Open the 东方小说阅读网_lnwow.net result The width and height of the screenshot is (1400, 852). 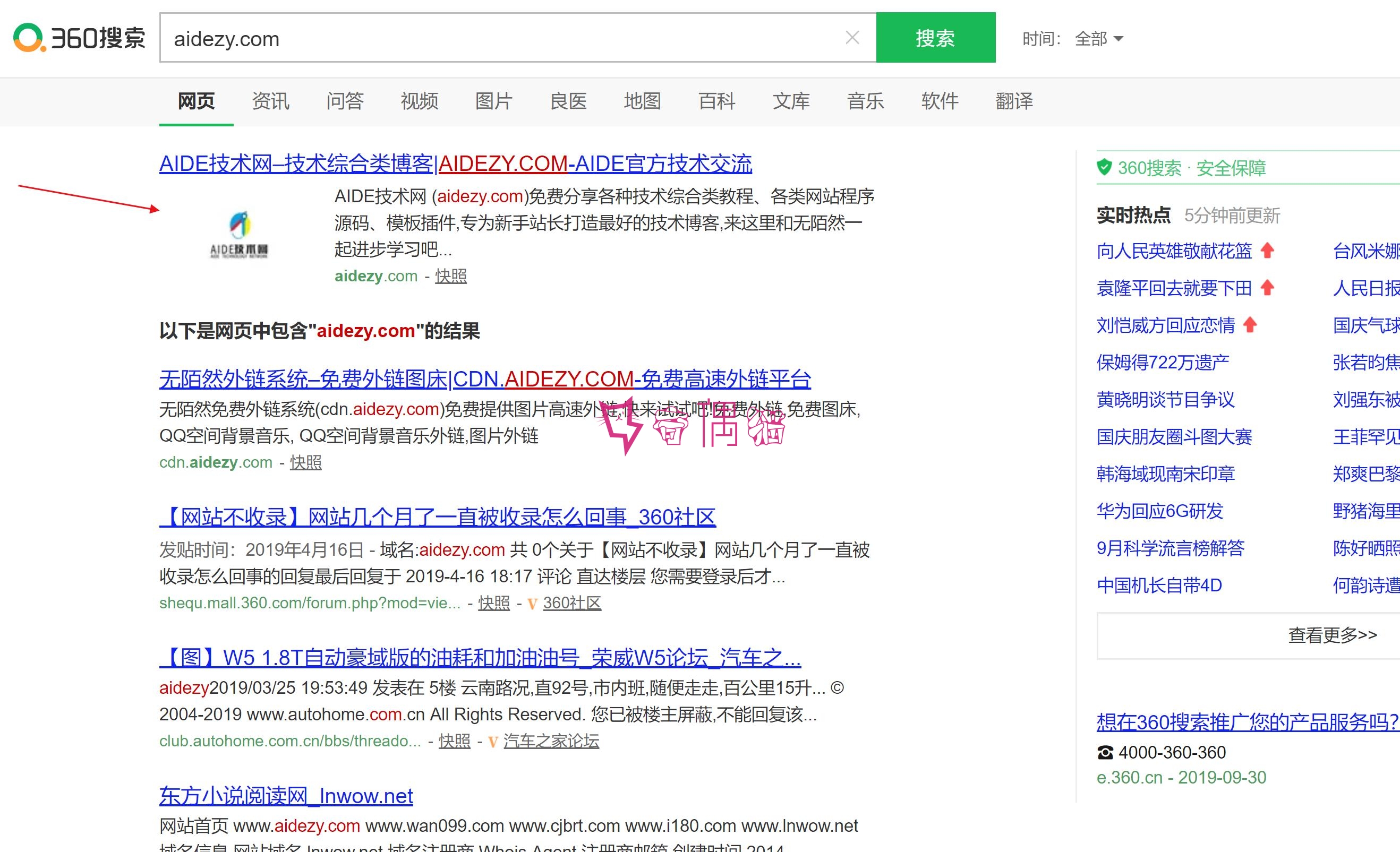pos(286,796)
